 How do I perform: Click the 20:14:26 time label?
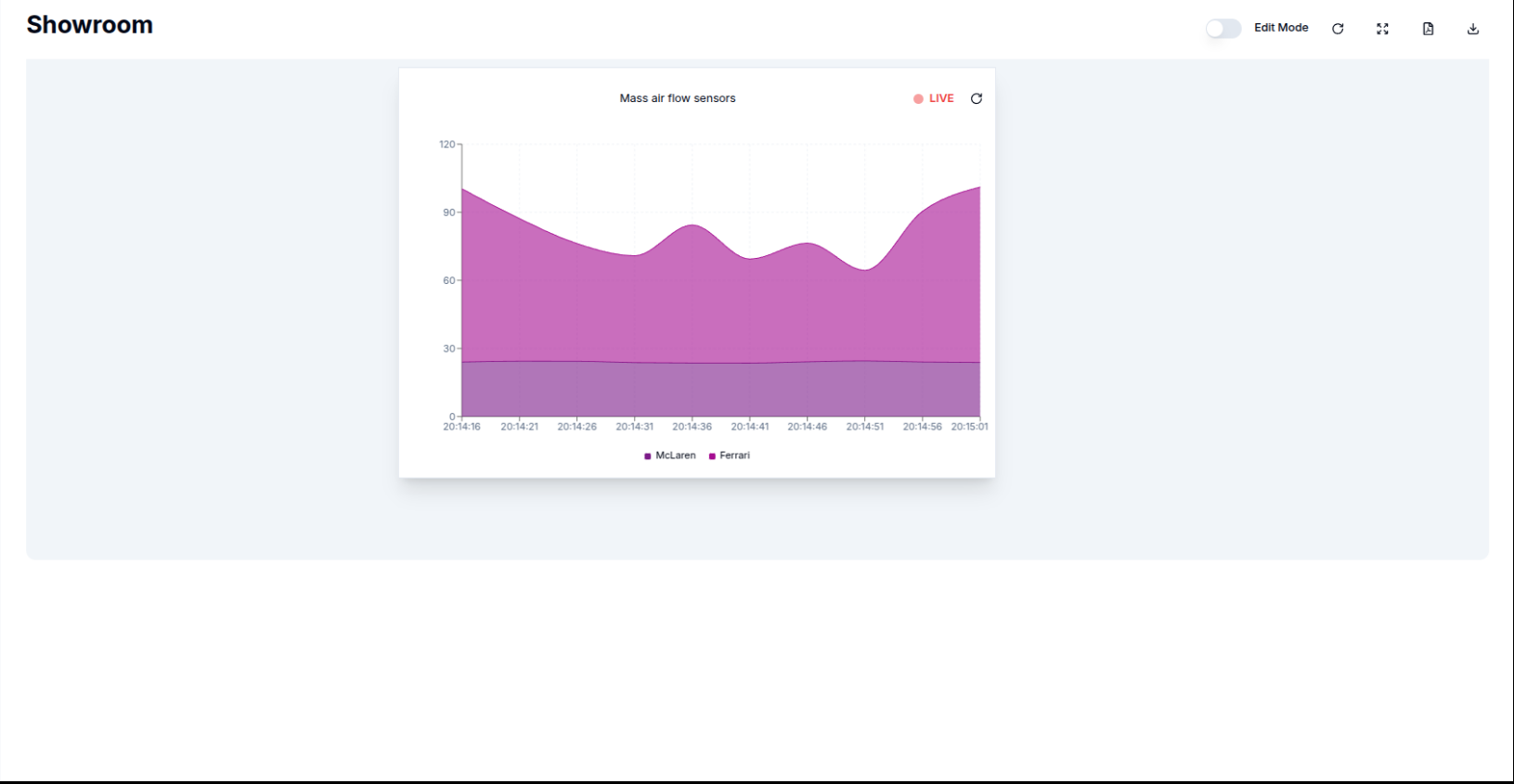point(576,427)
